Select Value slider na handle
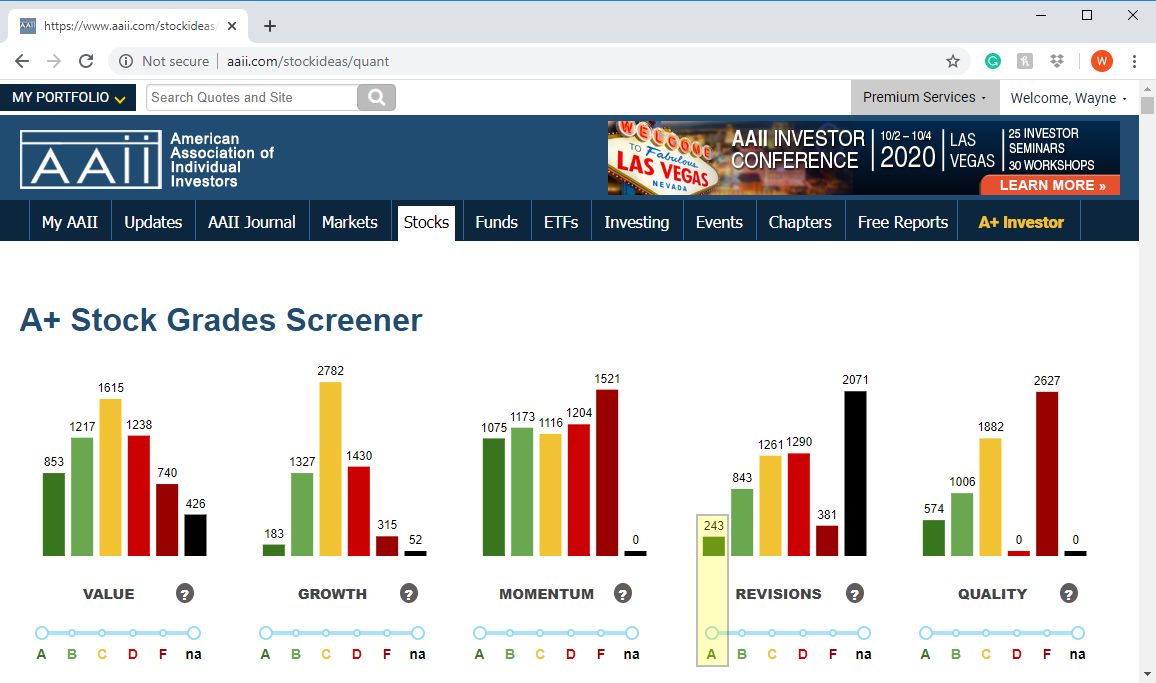 point(194,633)
